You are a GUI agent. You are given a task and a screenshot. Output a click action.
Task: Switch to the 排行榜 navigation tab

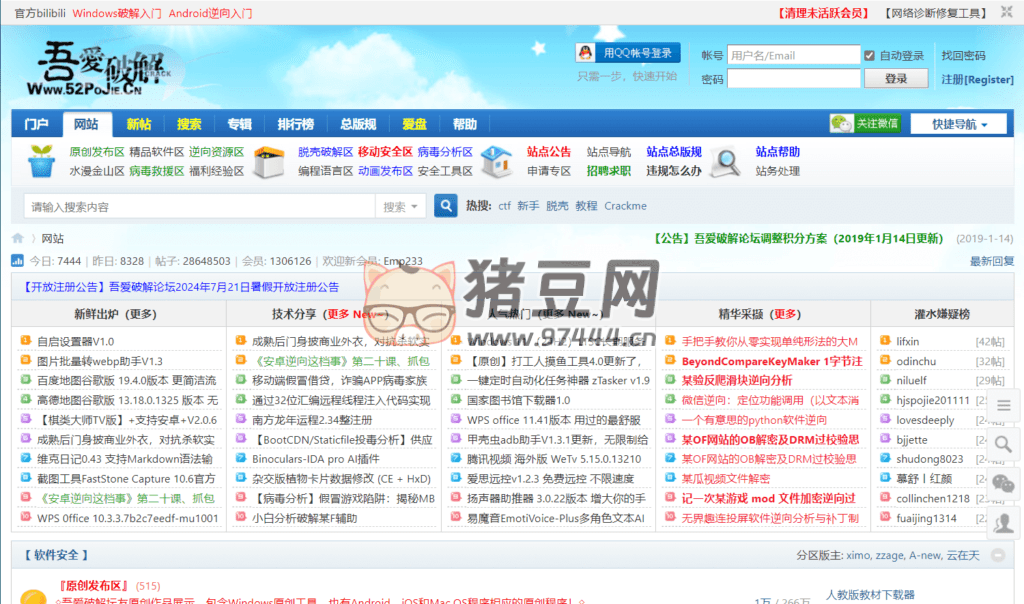coord(295,124)
